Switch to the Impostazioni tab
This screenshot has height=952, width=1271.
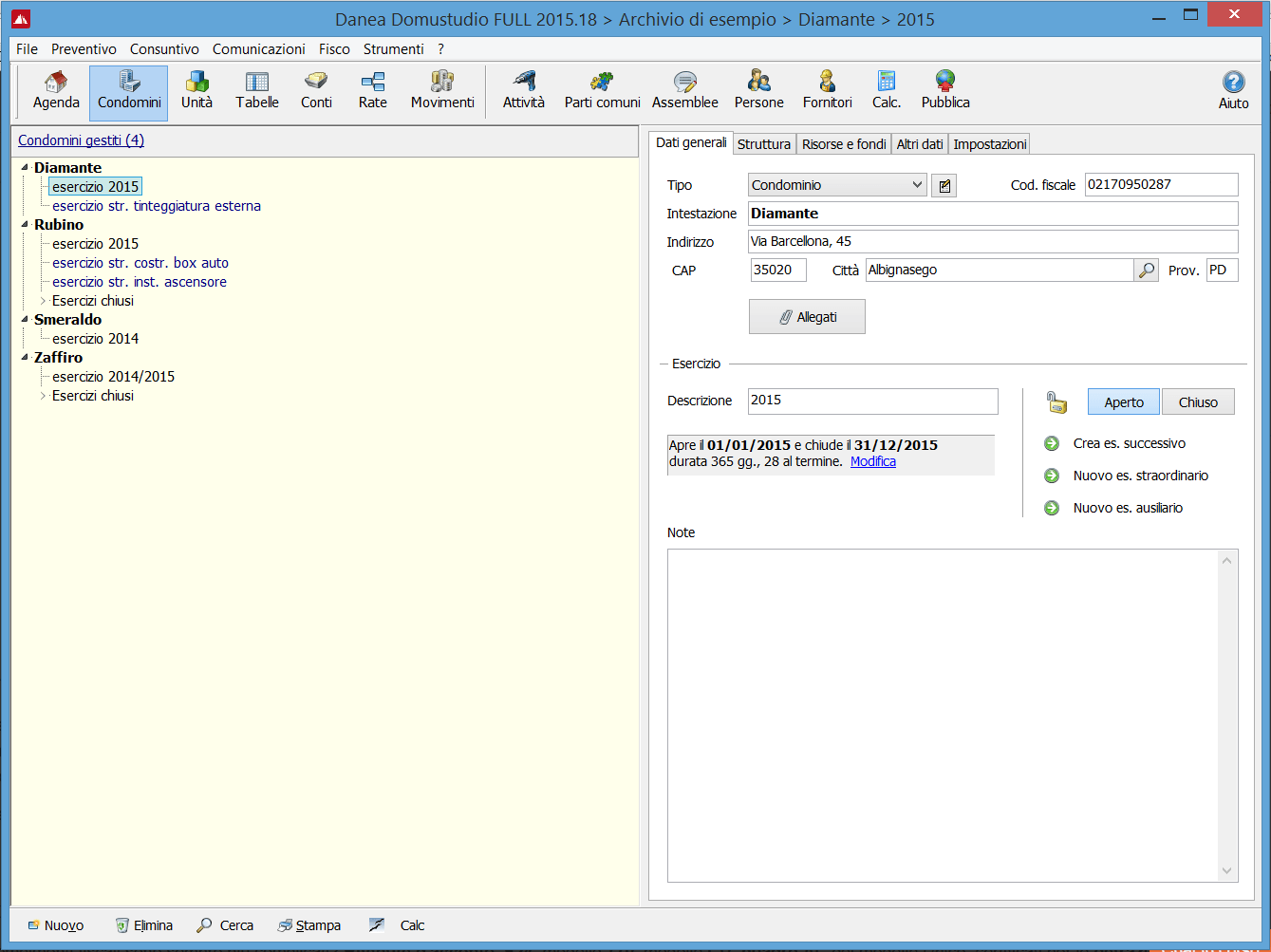pyautogui.click(x=990, y=144)
